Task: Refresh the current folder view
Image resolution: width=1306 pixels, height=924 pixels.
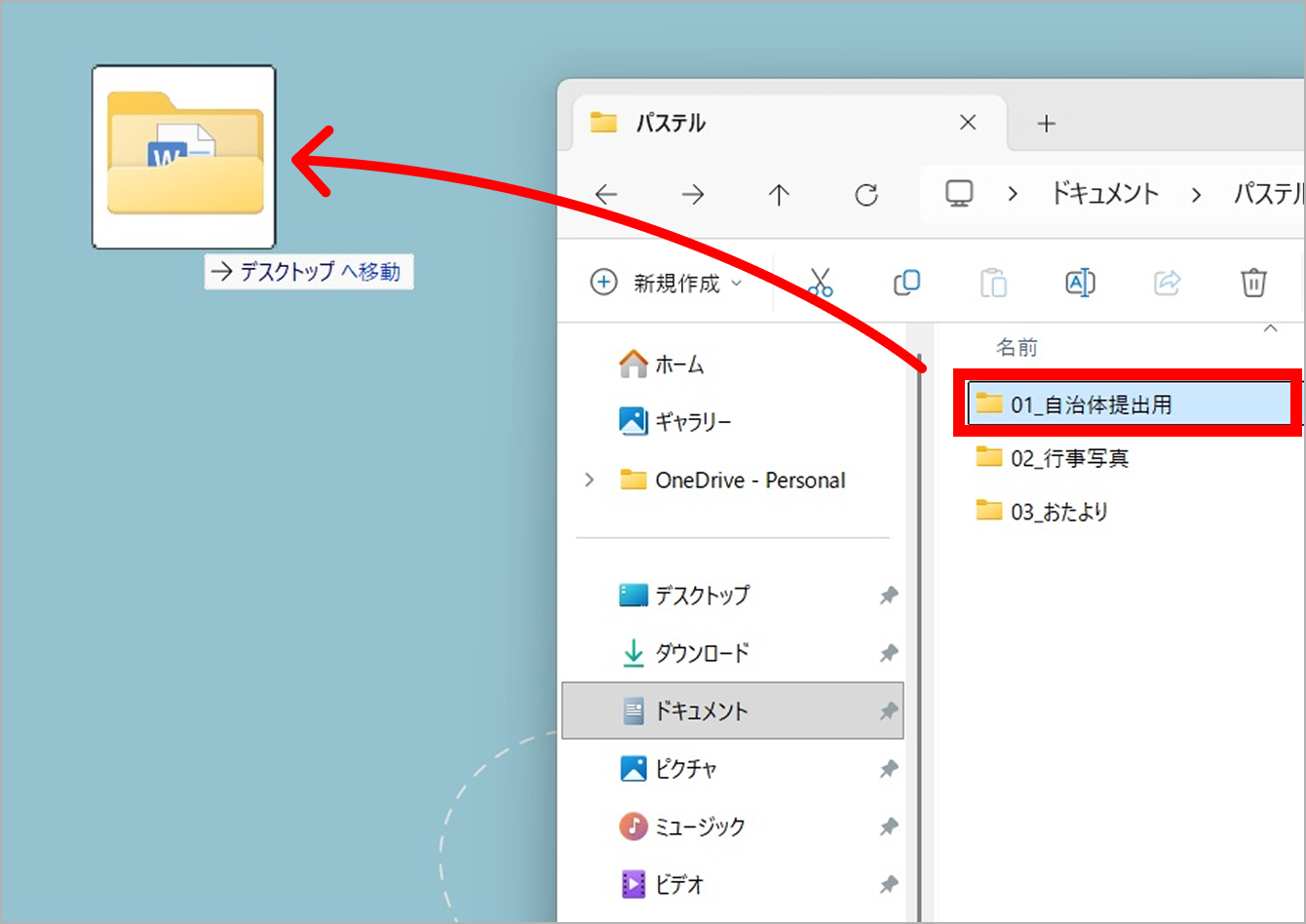Action: pyautogui.click(x=865, y=195)
